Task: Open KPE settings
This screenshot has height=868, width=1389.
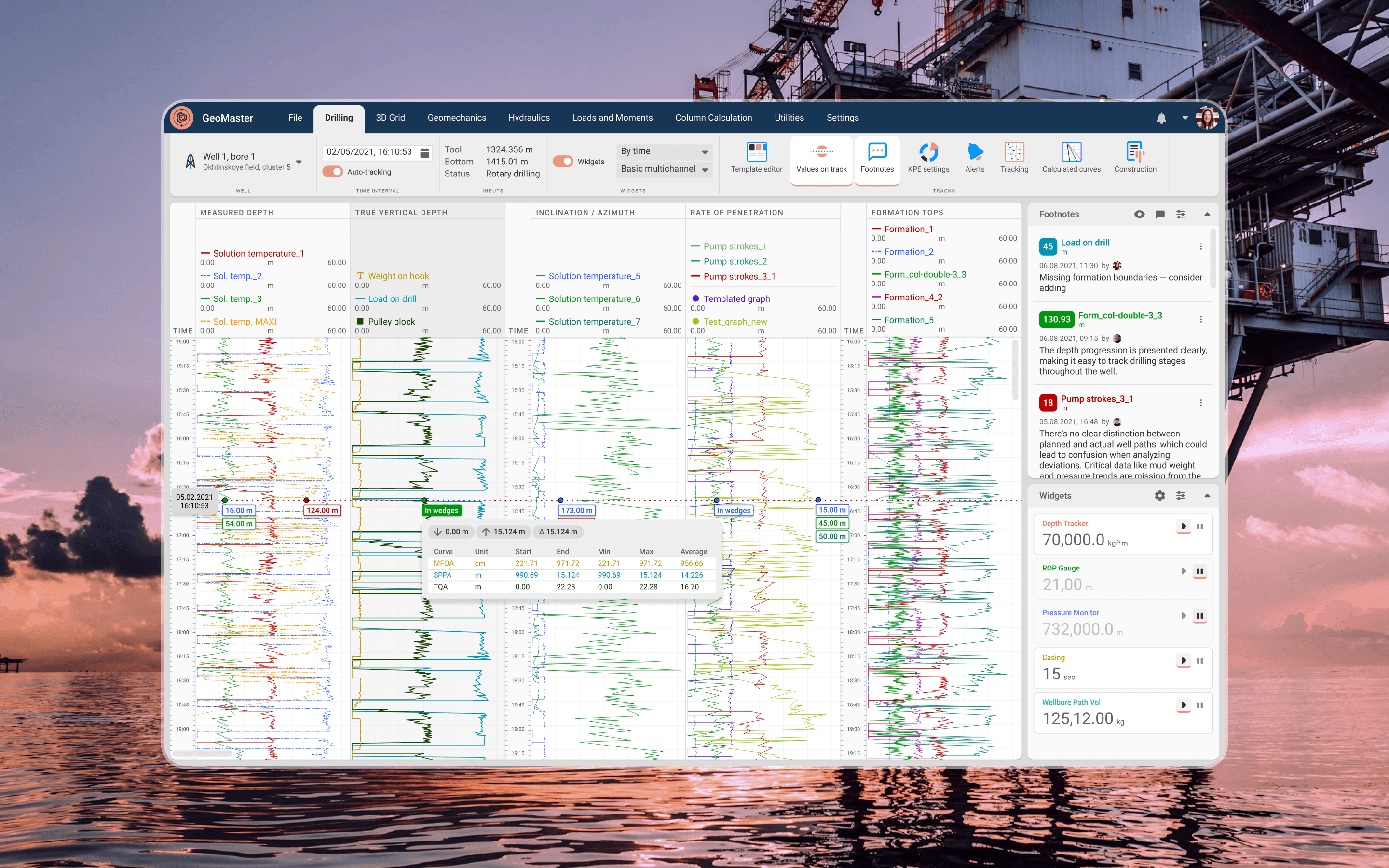Action: [928, 157]
